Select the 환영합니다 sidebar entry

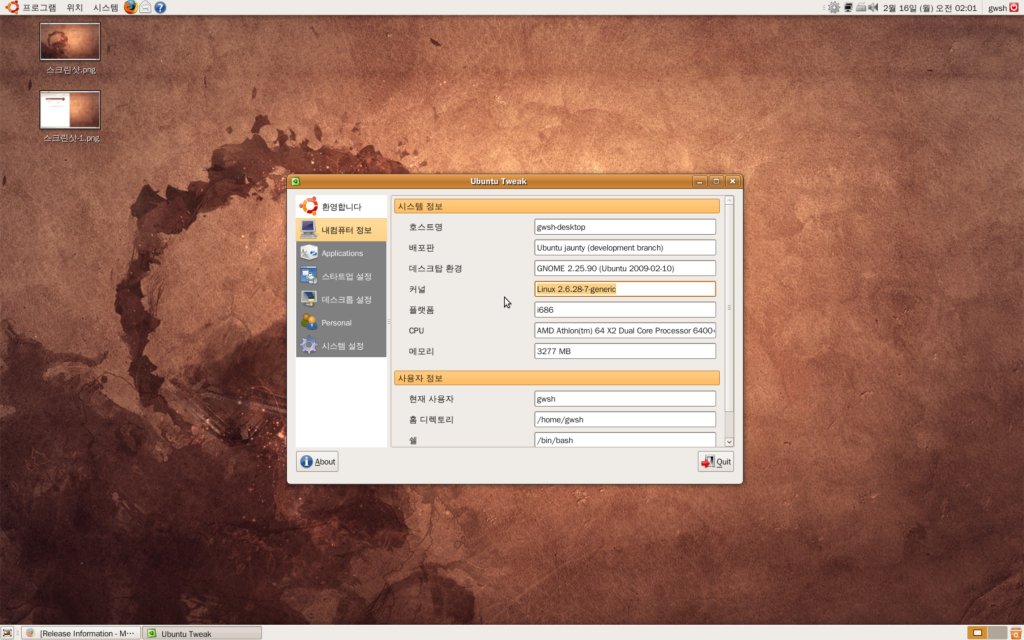(341, 206)
